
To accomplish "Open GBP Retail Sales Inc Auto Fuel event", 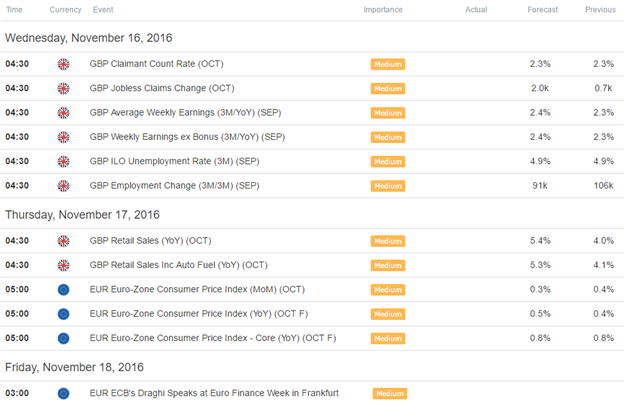I will 179,265.
